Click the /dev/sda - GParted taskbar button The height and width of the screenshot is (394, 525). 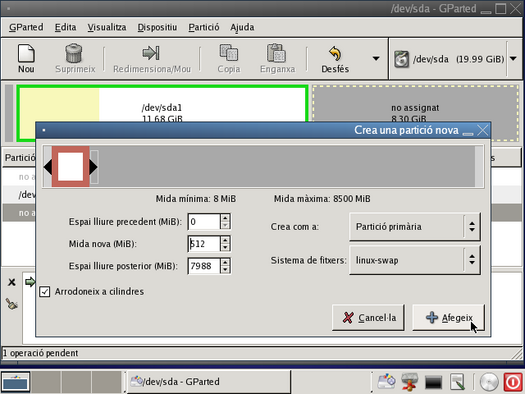tap(208, 382)
